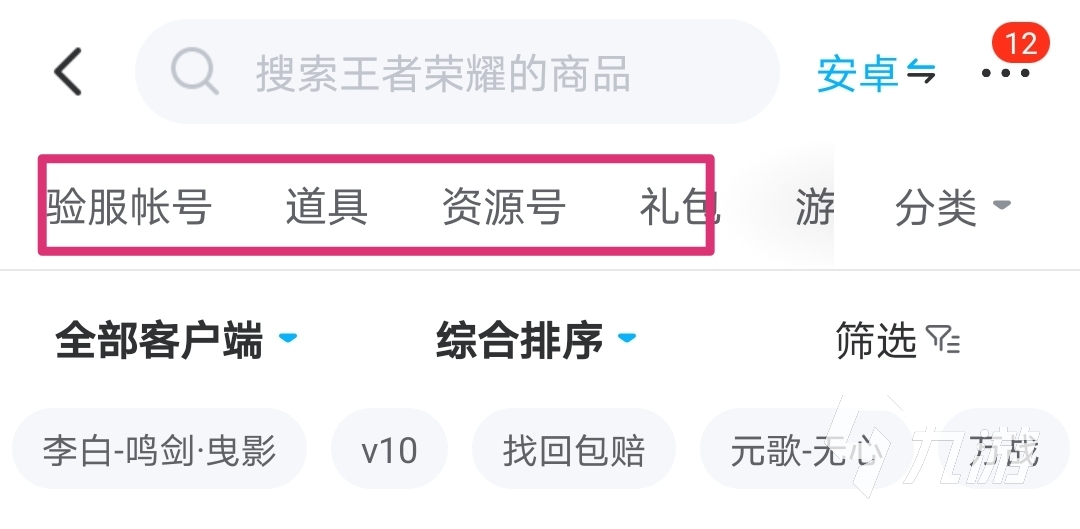Open the 验服帐号 tab
1080x529 pixels.
129,207
